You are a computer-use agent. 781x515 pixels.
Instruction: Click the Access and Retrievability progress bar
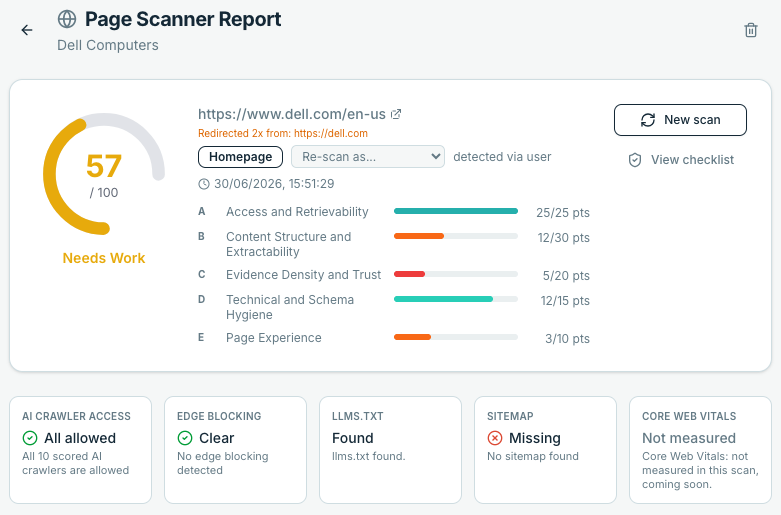[x=456, y=211]
